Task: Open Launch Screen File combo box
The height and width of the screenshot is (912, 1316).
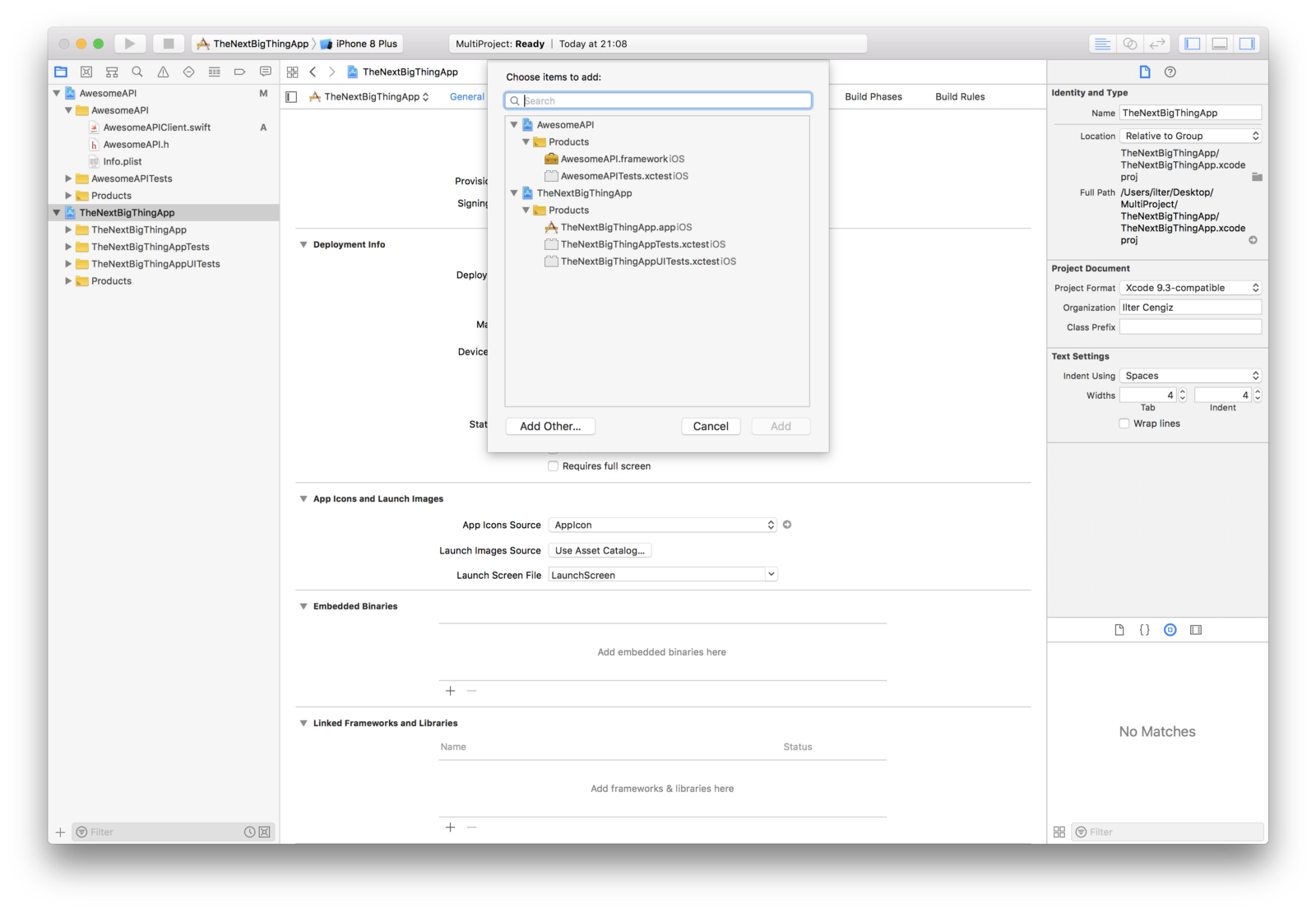Action: [771, 575]
